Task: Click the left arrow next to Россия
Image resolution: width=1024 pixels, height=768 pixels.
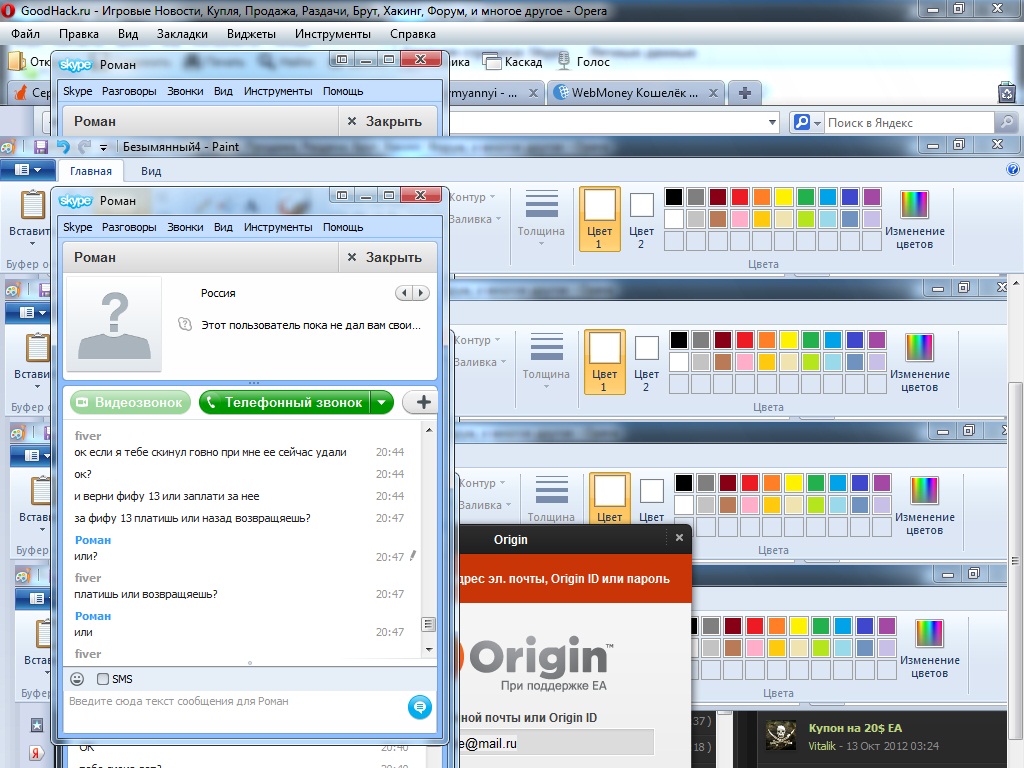Action: 404,293
